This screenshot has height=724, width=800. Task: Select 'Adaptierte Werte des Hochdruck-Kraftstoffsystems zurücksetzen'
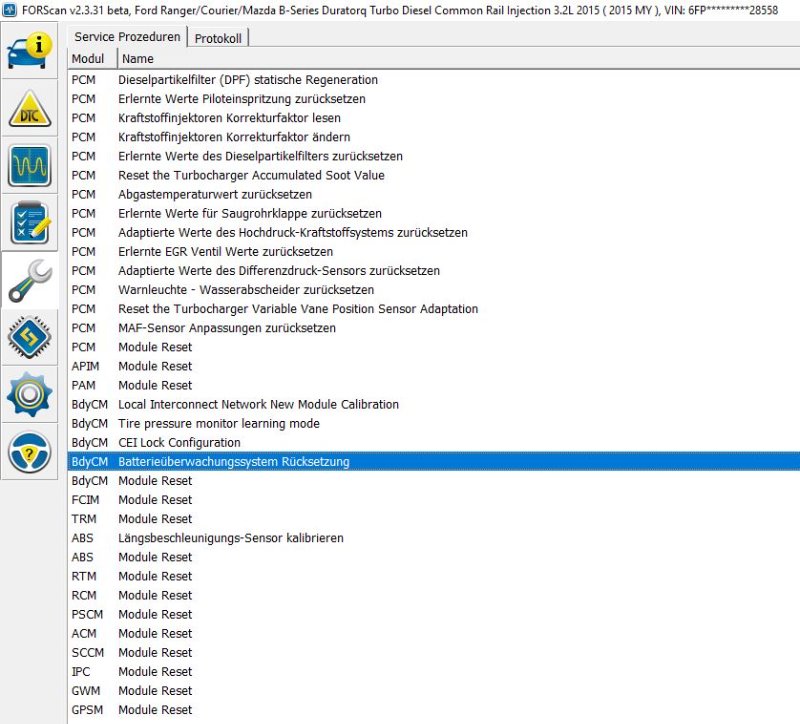(x=434, y=233)
